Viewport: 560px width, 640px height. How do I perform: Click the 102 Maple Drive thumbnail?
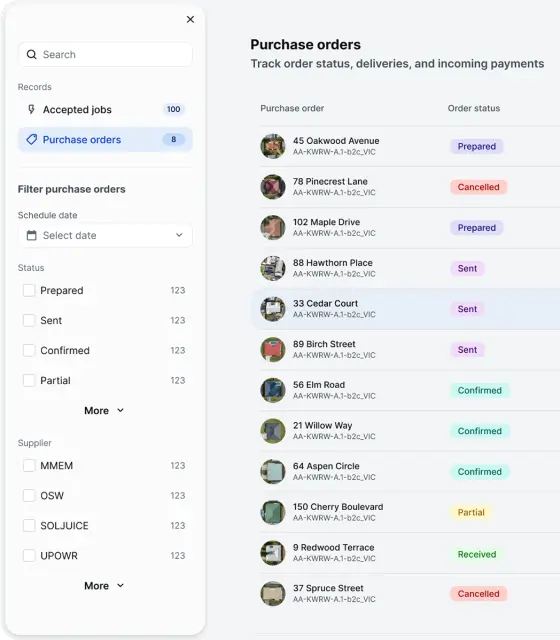(273, 227)
